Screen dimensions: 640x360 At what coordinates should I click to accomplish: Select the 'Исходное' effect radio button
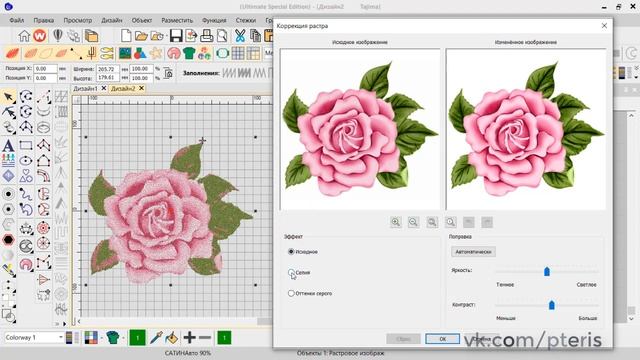click(x=291, y=251)
